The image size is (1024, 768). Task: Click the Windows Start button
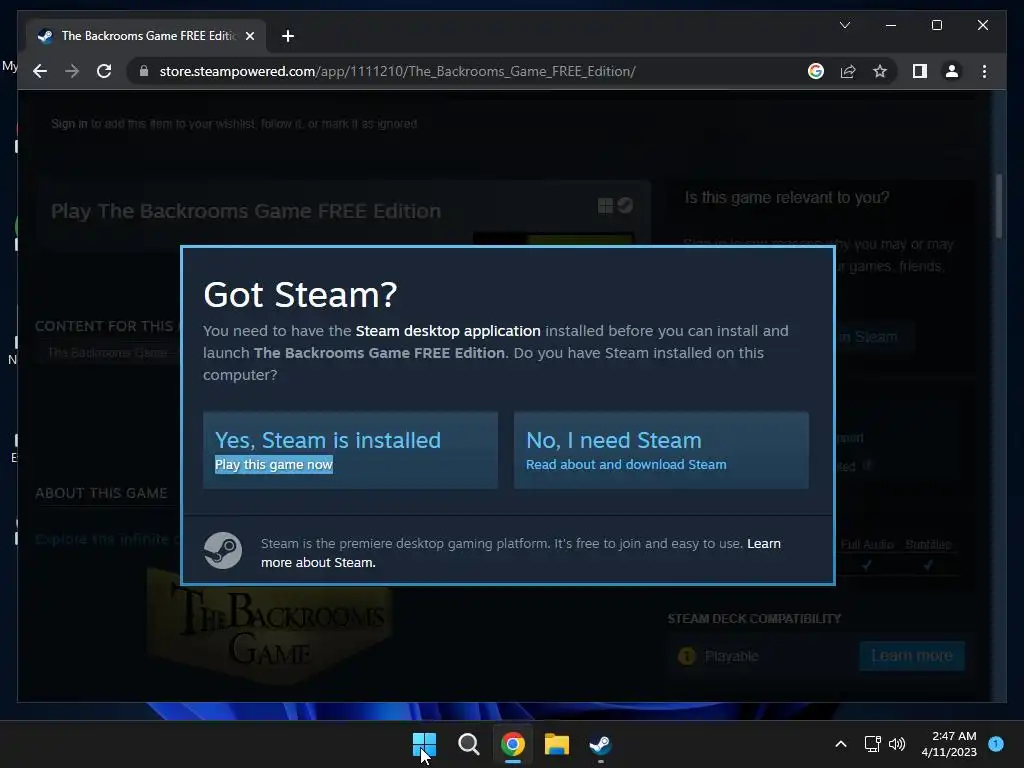tap(424, 744)
